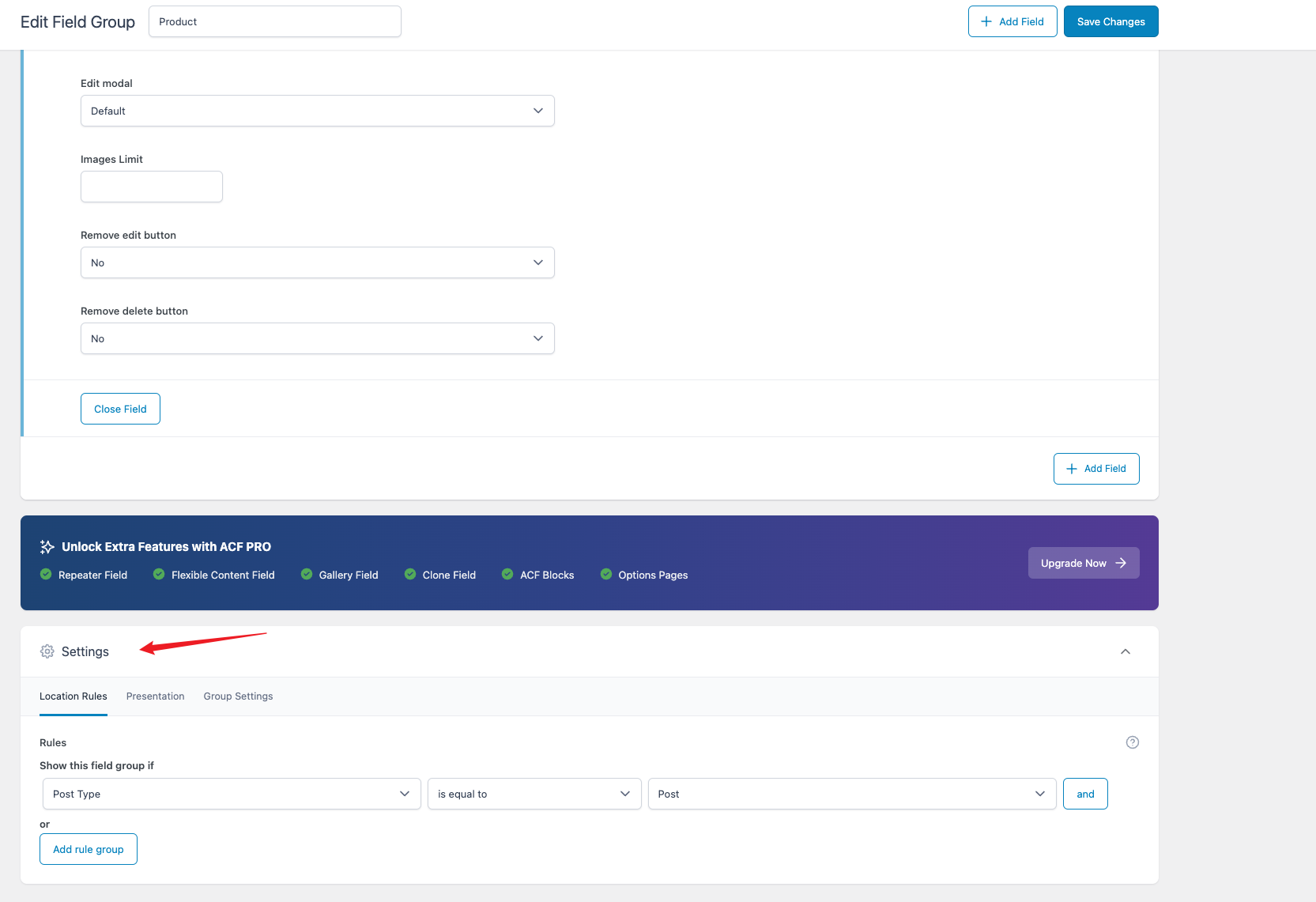Click the Save Changes button
1316x902 pixels.
point(1110,21)
